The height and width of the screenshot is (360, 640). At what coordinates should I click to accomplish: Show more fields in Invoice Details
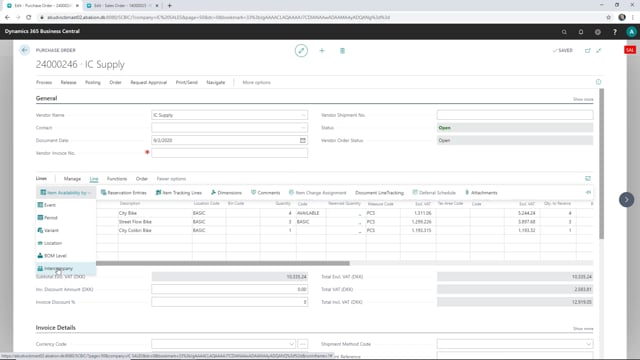583,329
